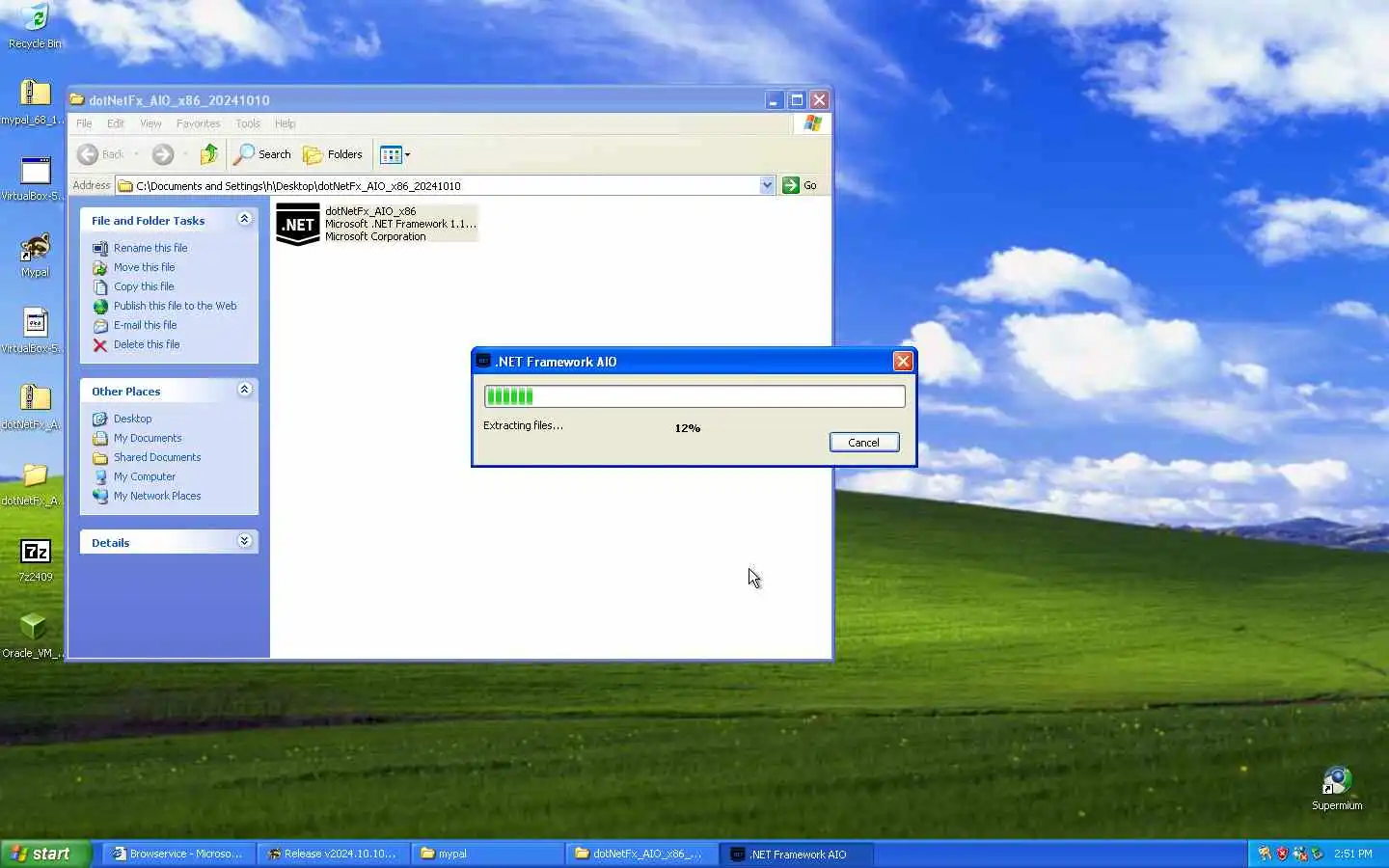Go up one folder level

click(x=209, y=154)
